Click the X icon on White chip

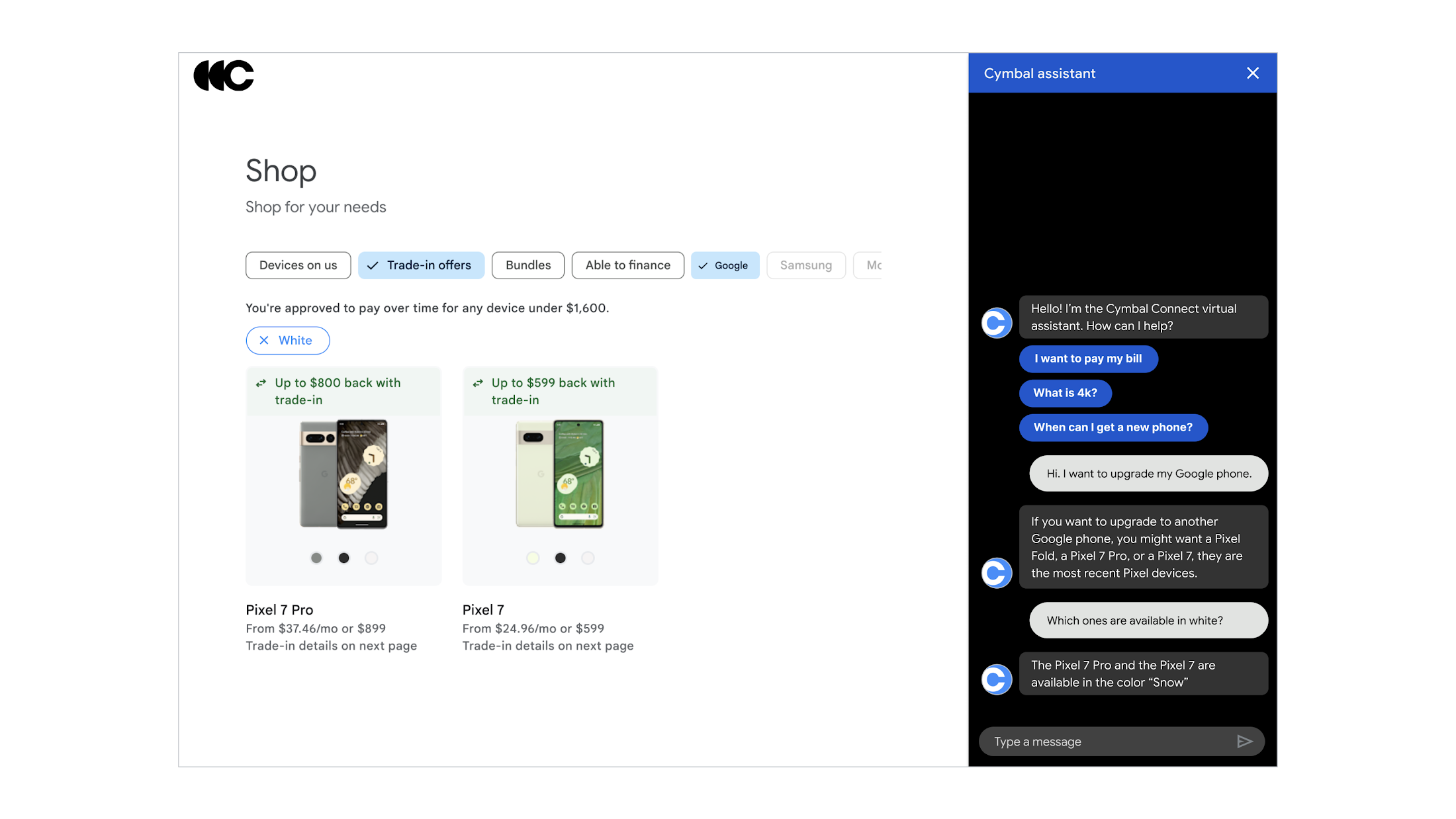(264, 340)
